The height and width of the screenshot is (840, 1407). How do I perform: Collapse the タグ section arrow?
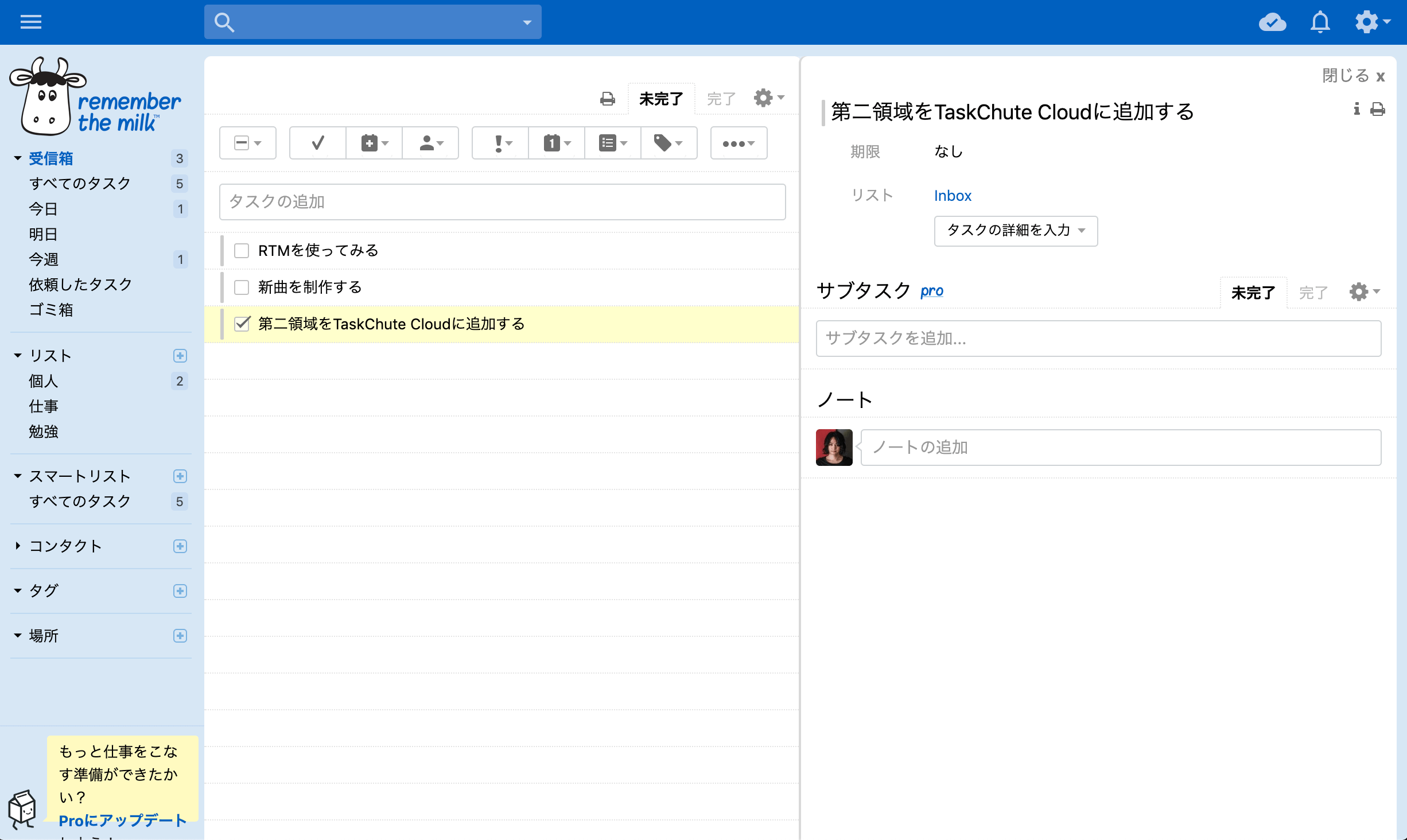coord(18,591)
